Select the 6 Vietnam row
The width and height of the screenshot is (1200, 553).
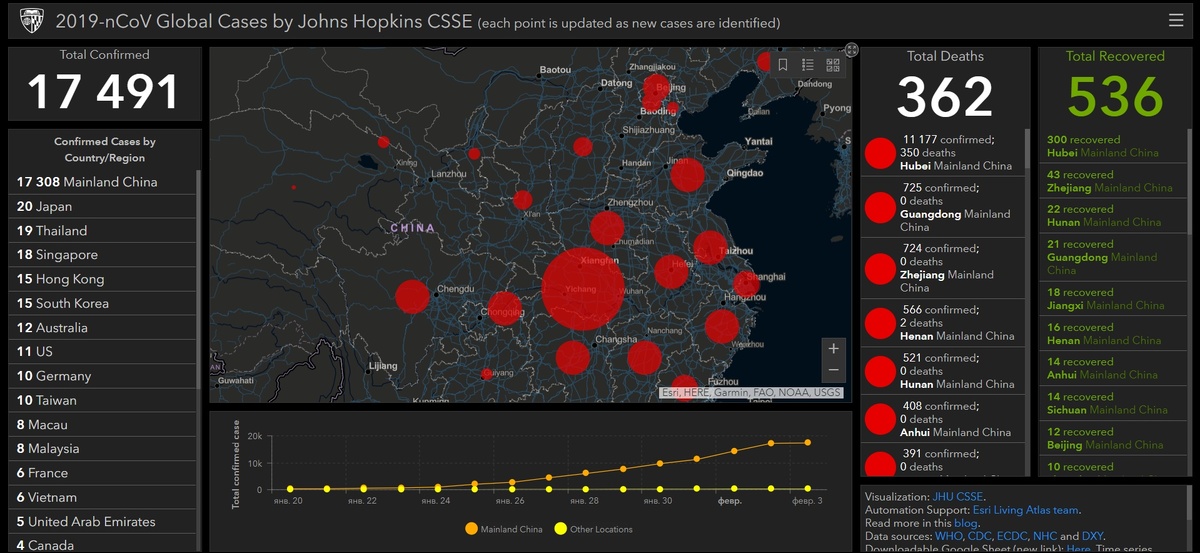click(x=103, y=497)
